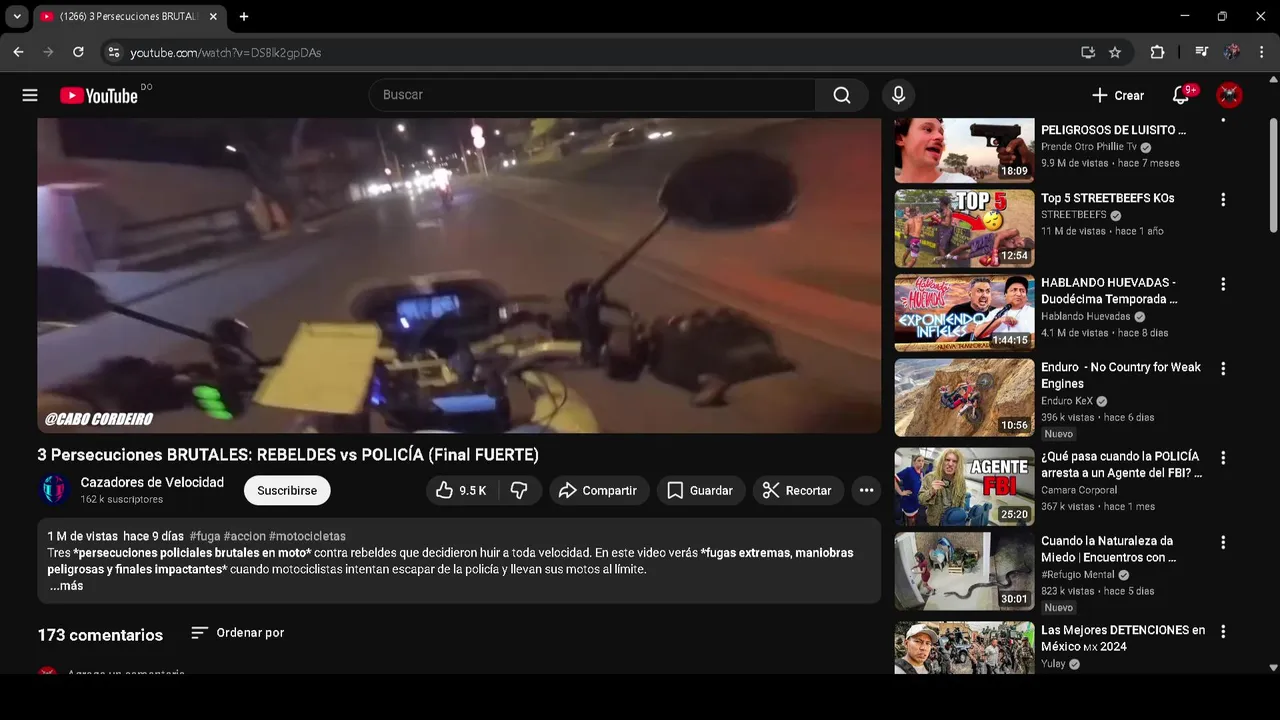Open the browser three-dot menu
The width and height of the screenshot is (1280, 720).
tap(1262, 52)
